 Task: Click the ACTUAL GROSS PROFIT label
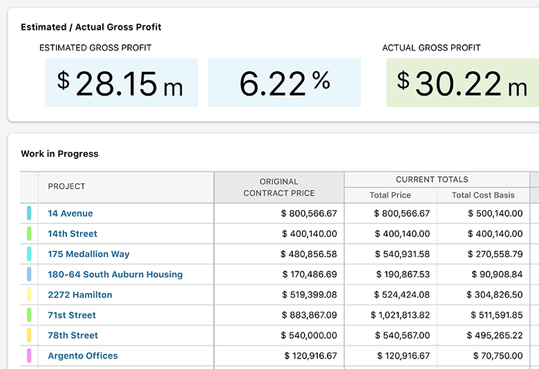[x=431, y=48]
